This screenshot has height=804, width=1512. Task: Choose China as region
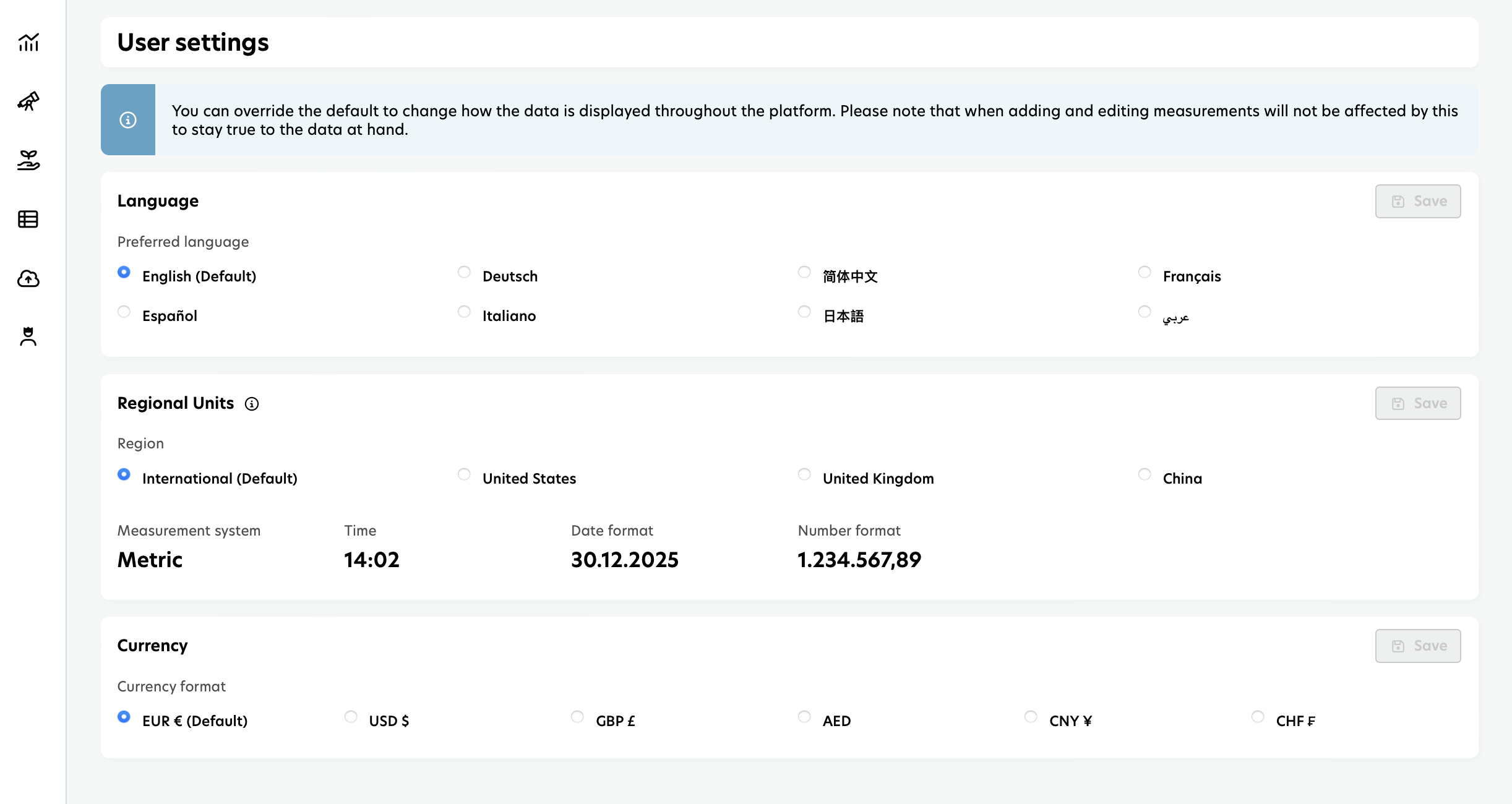pos(1145,475)
